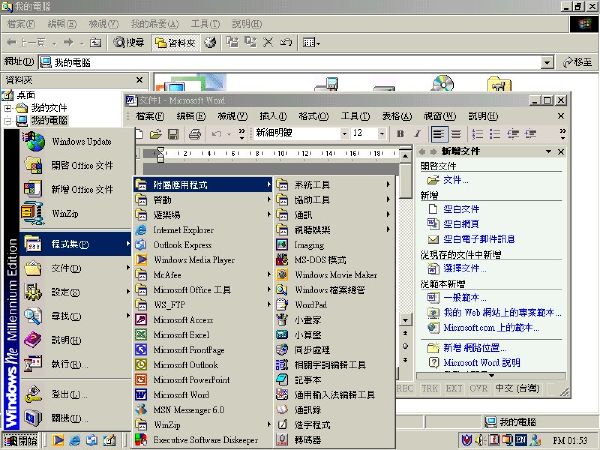The height and width of the screenshot is (450, 600).
Task: Open Word 插入(I) menu
Action: click(x=273, y=116)
